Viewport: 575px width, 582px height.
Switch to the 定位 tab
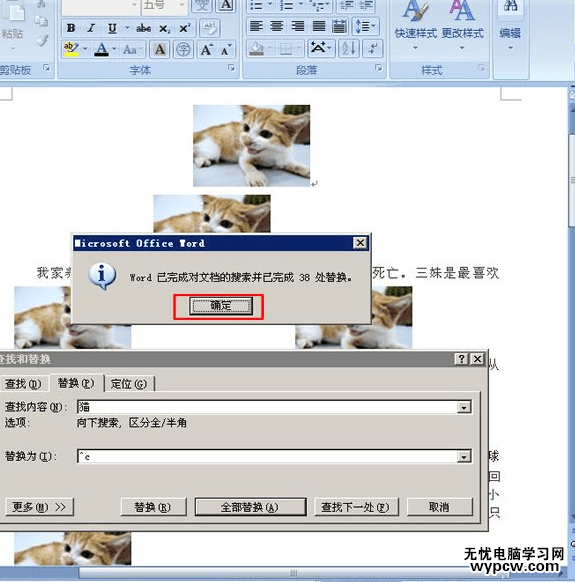pos(129,384)
